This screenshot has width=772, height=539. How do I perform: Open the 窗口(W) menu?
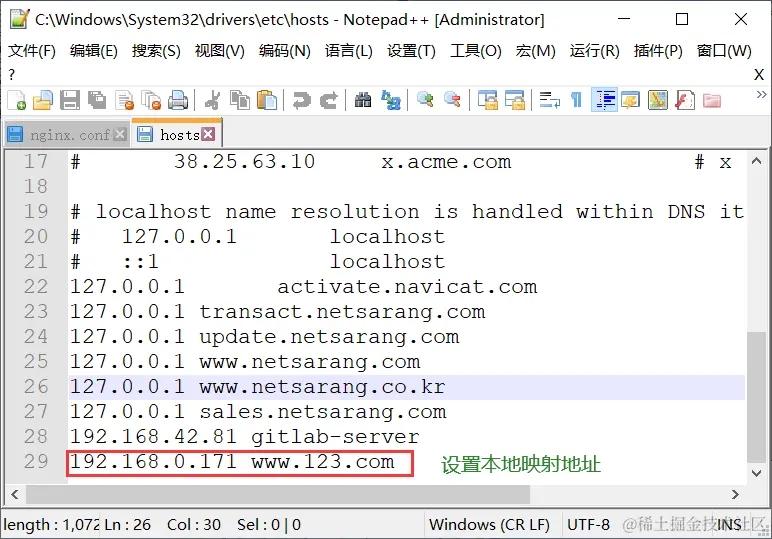[x=724, y=51]
